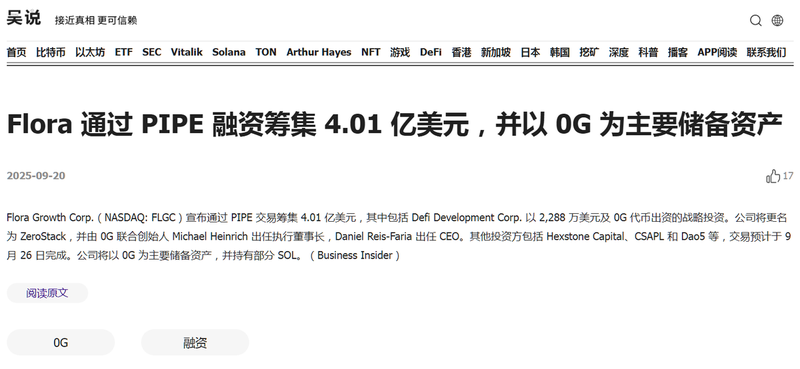Open the APP阅读 link

point(717,52)
